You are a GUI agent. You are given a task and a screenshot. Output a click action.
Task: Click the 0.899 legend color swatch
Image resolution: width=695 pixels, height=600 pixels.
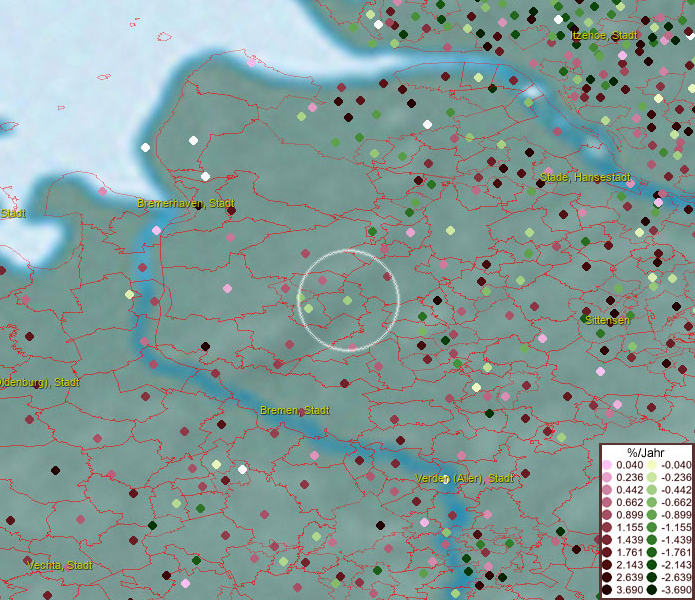pyautogui.click(x=607, y=515)
